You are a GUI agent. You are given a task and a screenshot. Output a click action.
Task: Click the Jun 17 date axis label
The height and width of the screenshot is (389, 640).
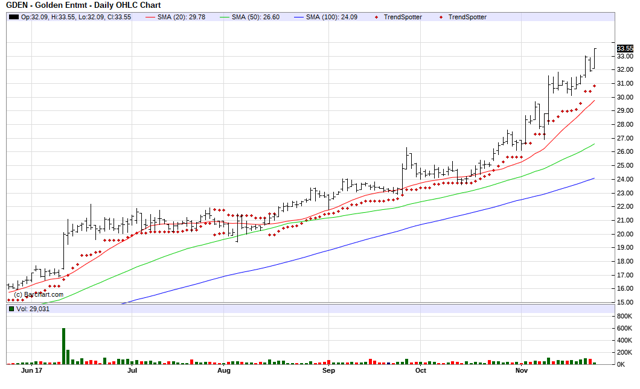pos(31,371)
